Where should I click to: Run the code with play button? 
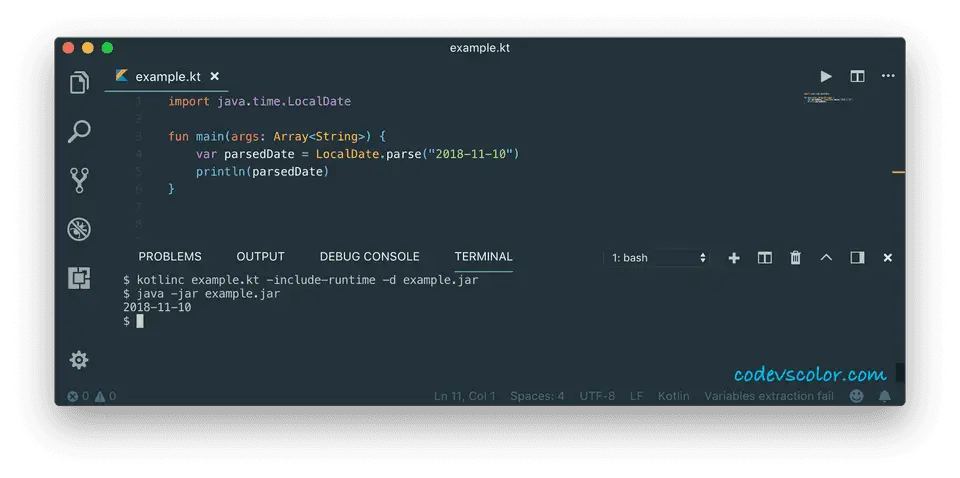click(x=826, y=77)
